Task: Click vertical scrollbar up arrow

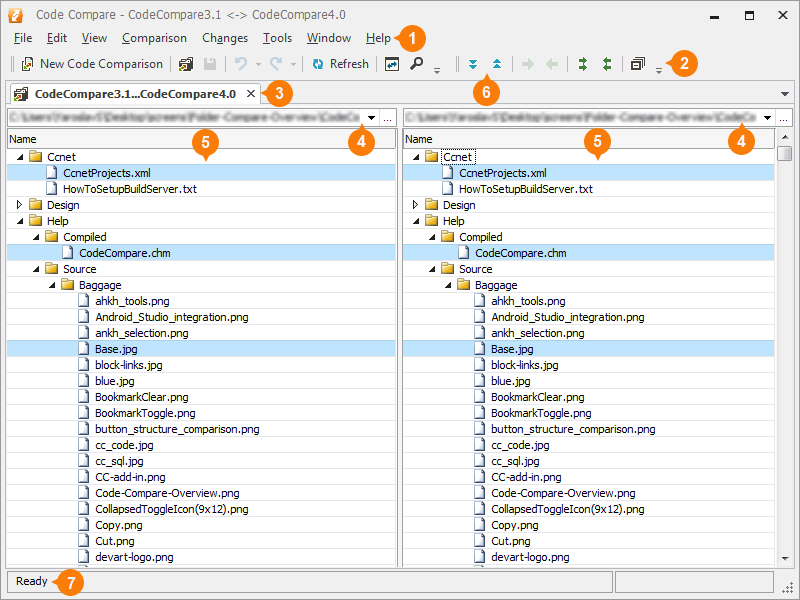Action: (x=785, y=137)
